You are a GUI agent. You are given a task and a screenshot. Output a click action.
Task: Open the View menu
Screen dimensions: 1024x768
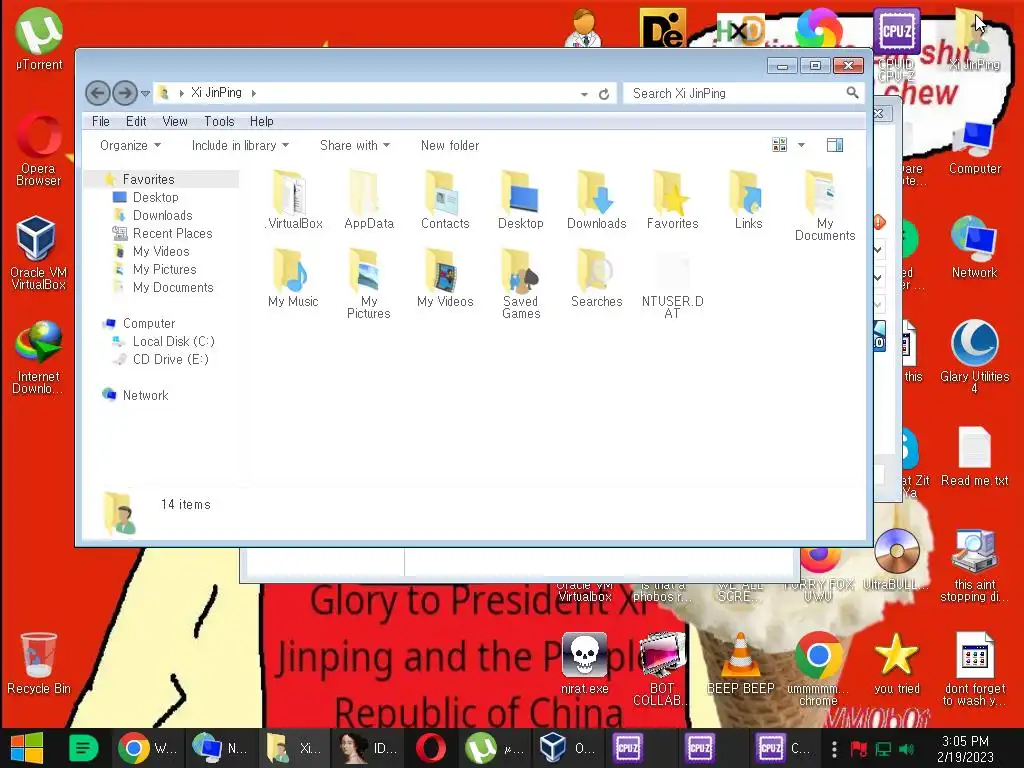174,121
